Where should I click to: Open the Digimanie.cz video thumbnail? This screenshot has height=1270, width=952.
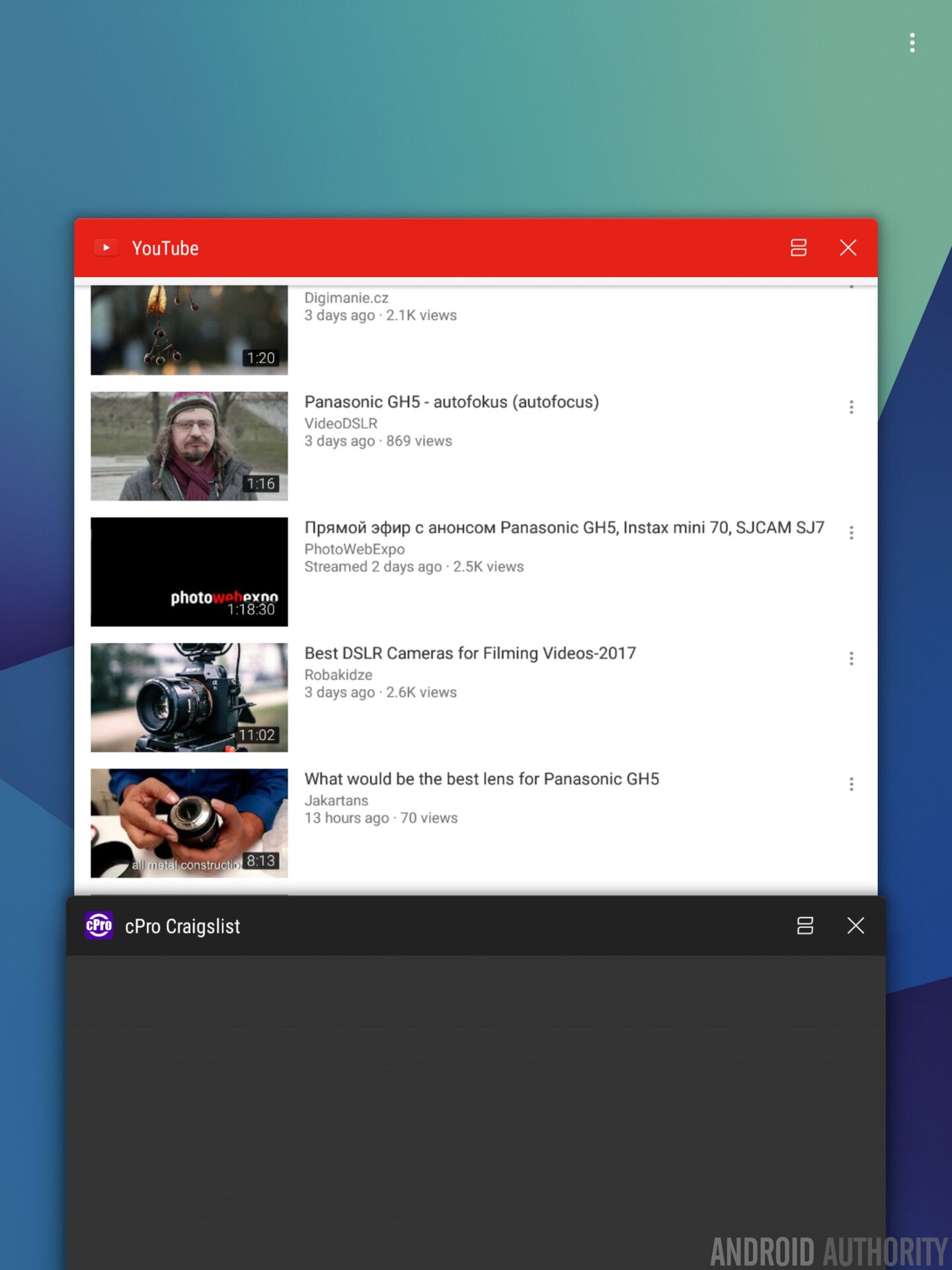click(x=189, y=330)
